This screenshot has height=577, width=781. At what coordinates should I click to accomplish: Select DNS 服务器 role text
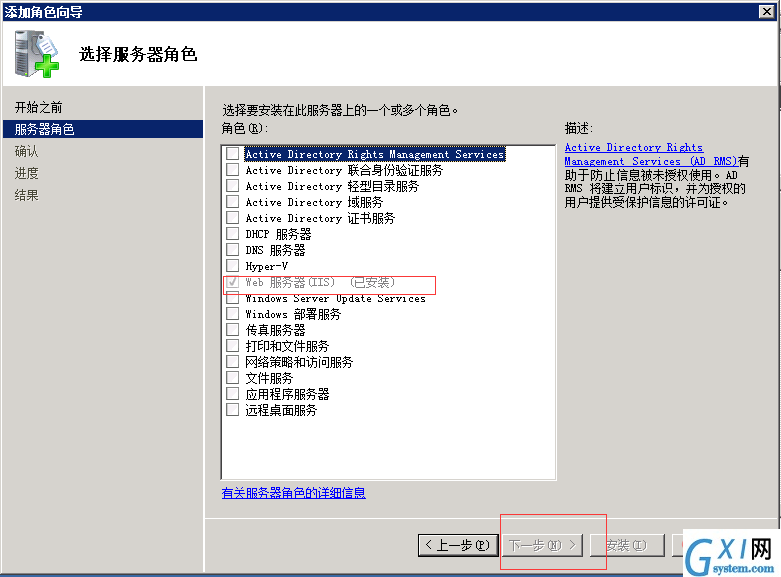275,250
